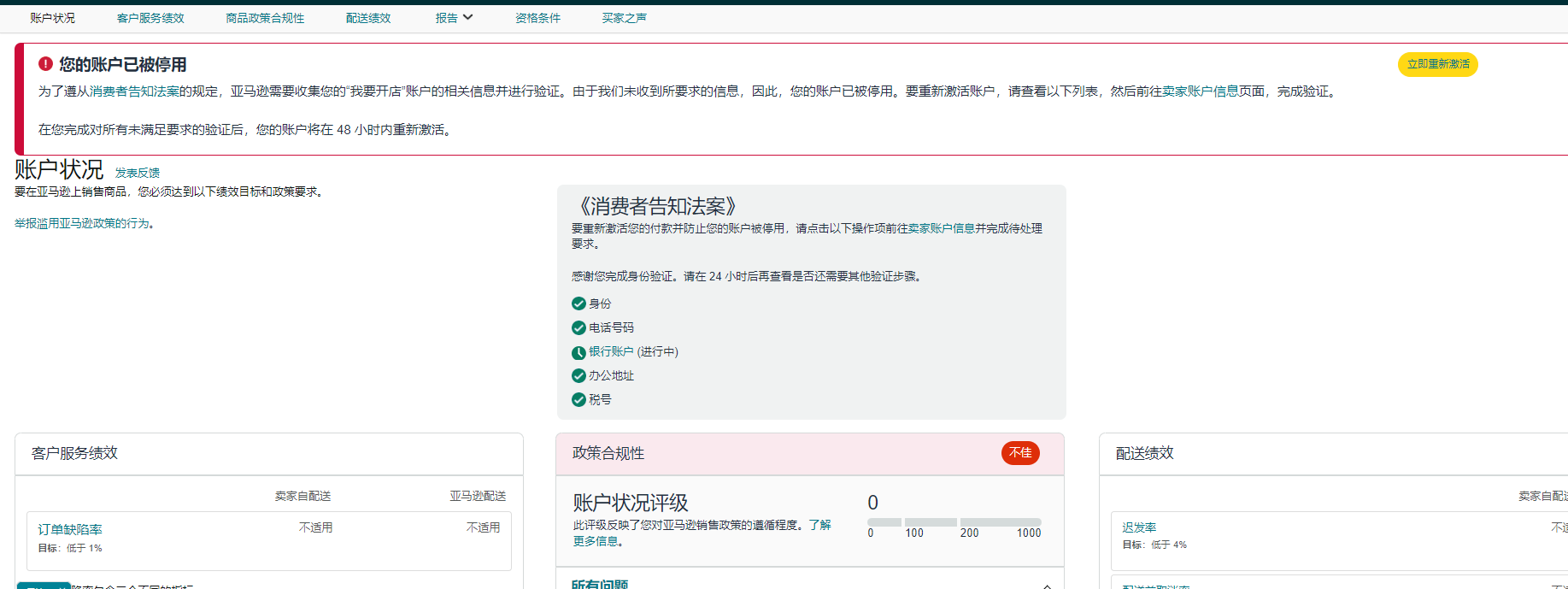The image size is (1568, 589).
Task: Open the 报告 dropdown menu
Action: (454, 18)
